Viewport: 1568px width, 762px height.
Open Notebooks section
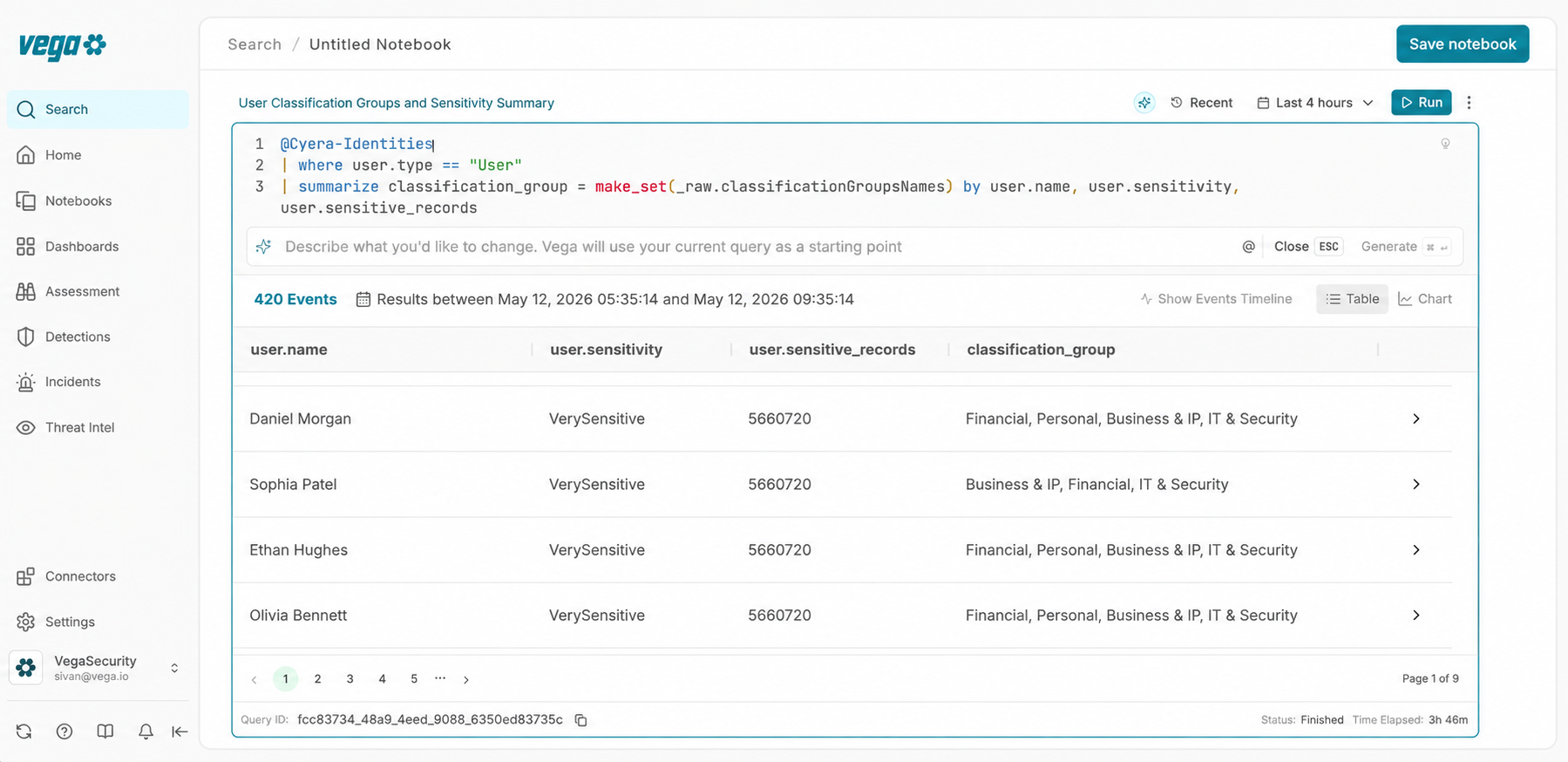coord(98,201)
